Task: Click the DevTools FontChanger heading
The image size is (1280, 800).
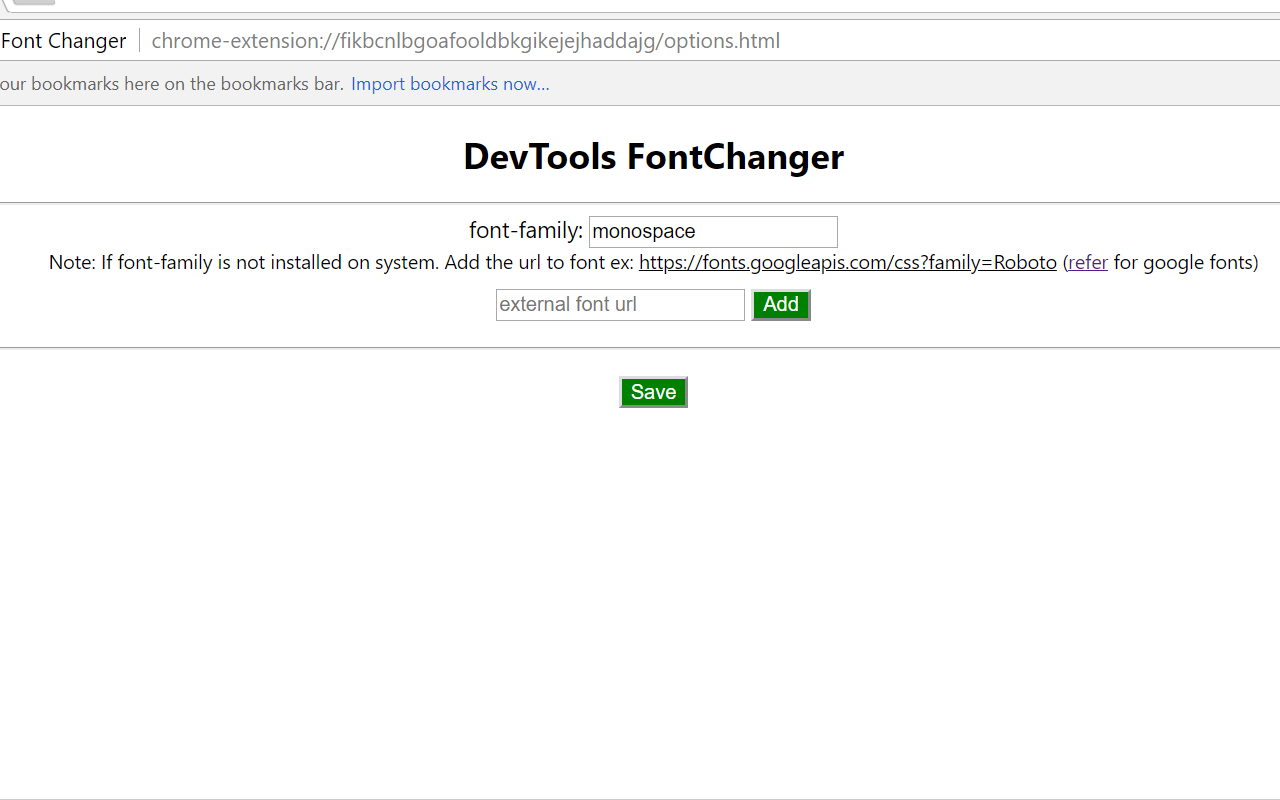Action: click(653, 156)
